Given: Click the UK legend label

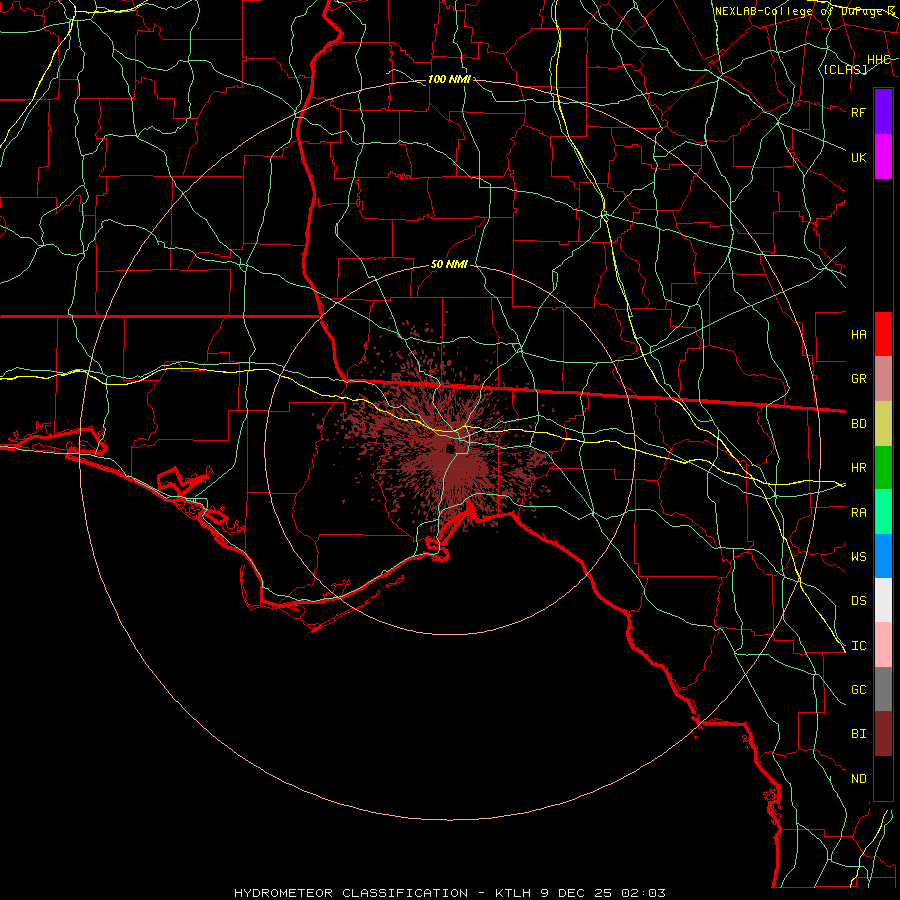Looking at the screenshot, I should tap(858, 157).
